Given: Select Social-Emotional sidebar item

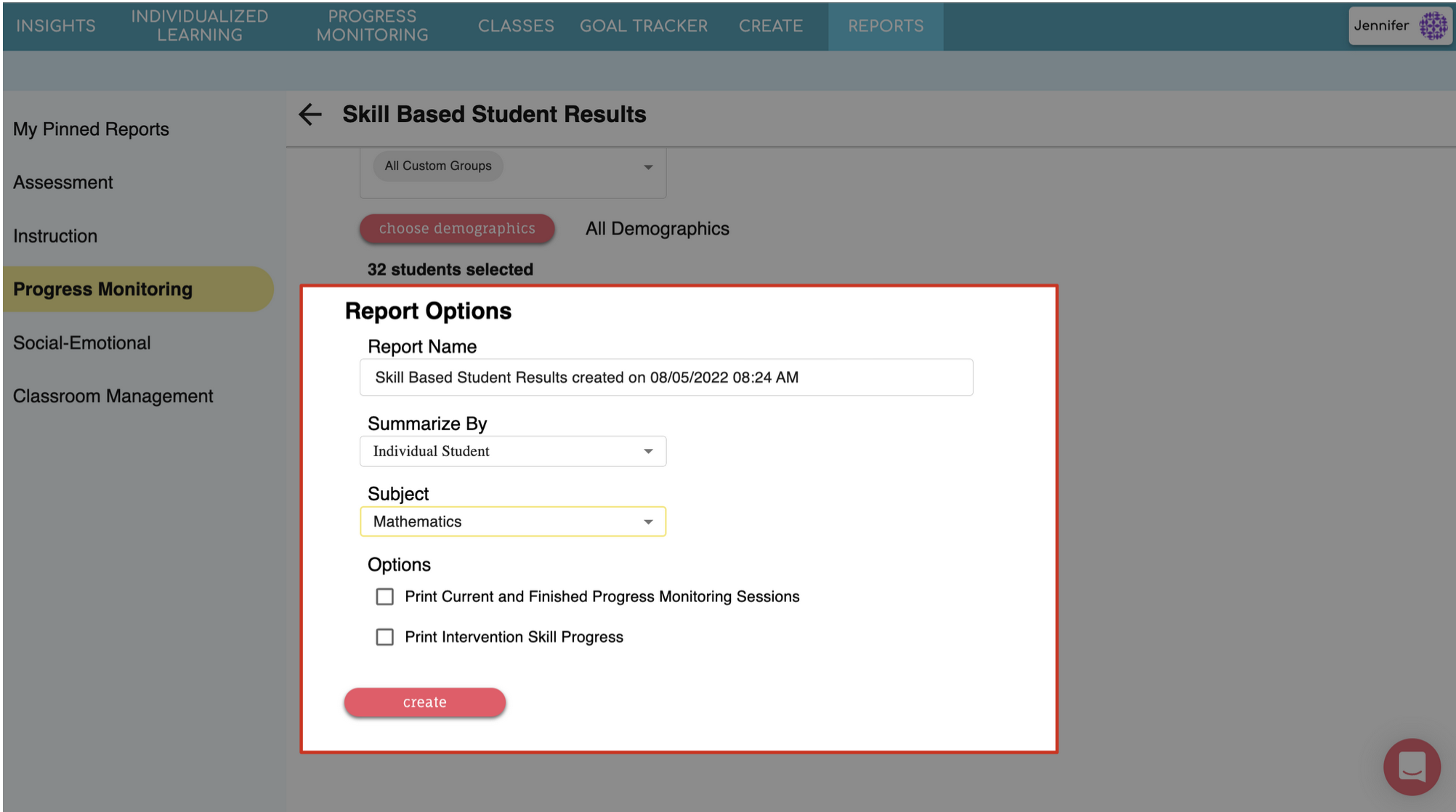Looking at the screenshot, I should (82, 343).
